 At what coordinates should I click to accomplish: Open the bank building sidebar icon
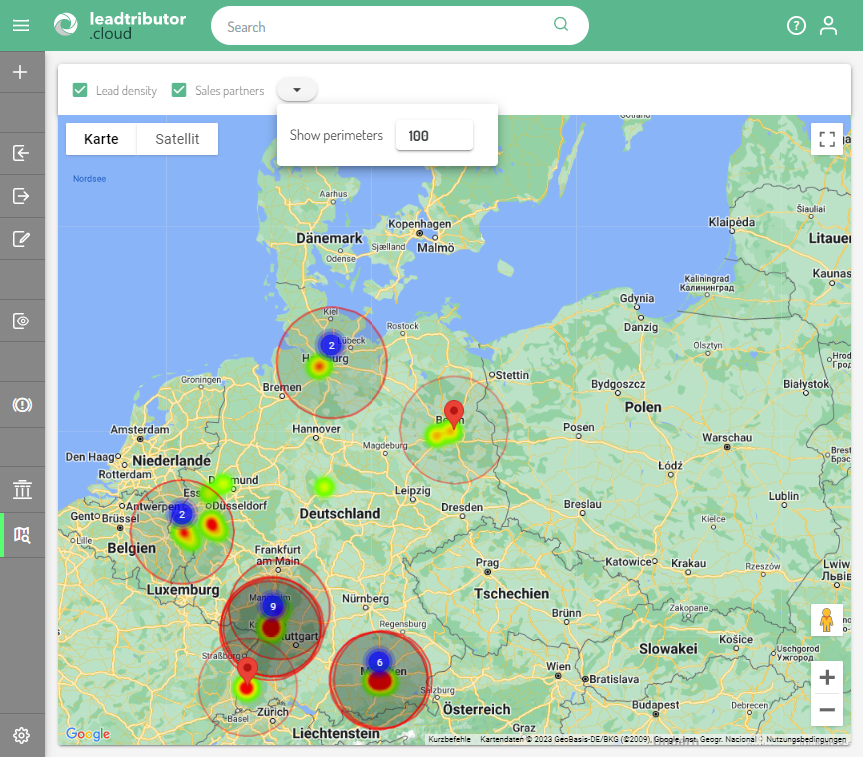21,489
